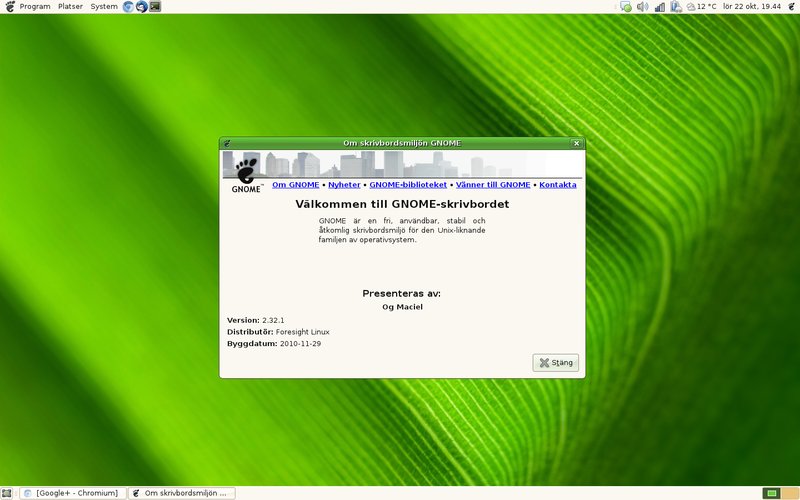Click the window menu icon in dialog titlebar
Viewport: 800px width, 500px height.
click(x=227, y=143)
